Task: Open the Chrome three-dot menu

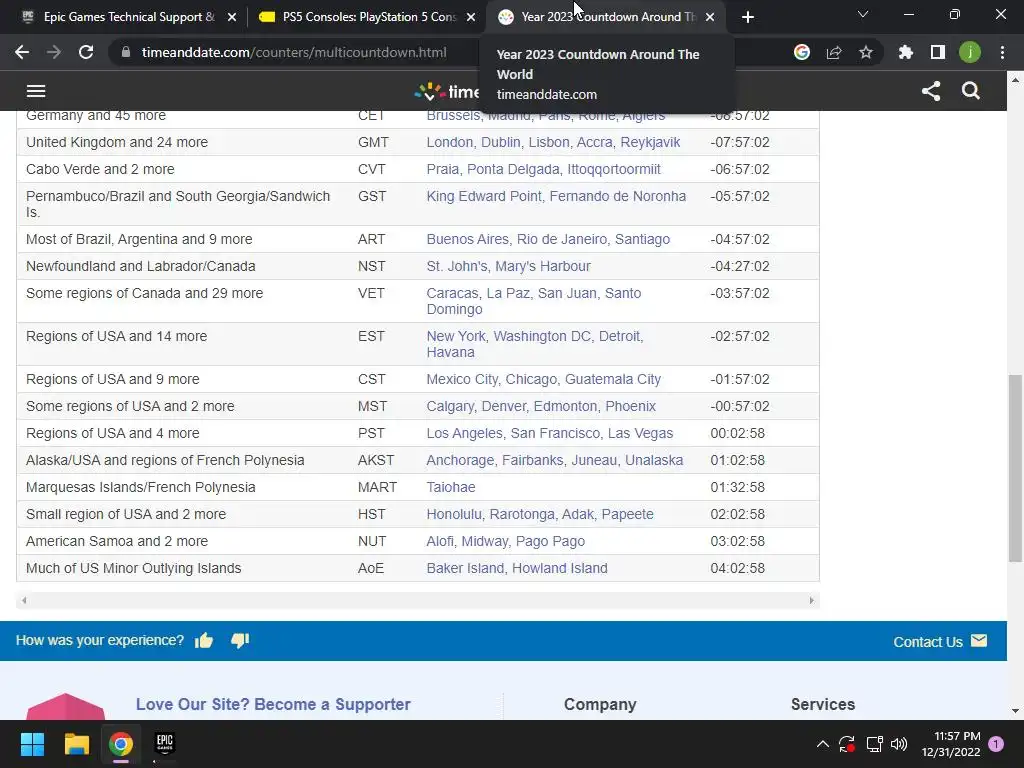Action: pyautogui.click(x=1002, y=52)
